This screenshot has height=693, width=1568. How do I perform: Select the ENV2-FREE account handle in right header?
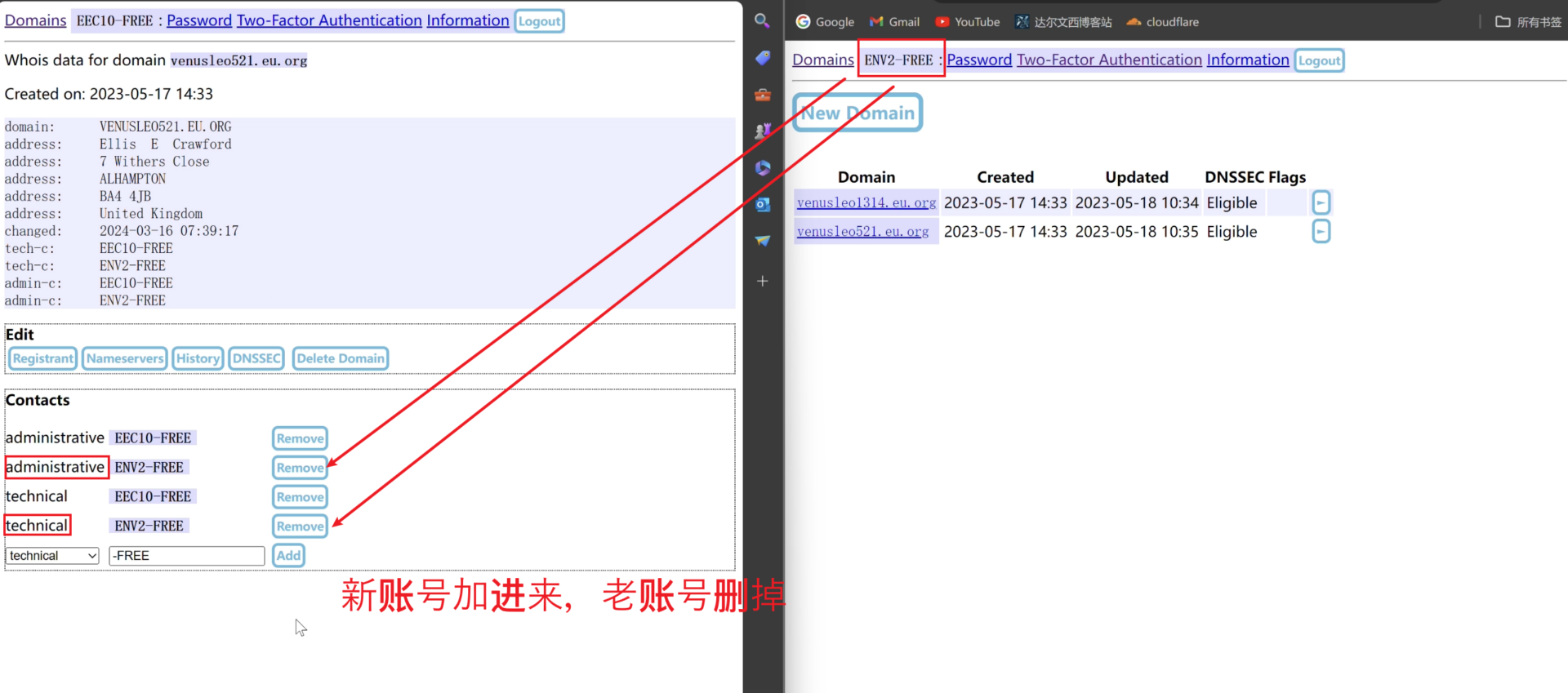pyautogui.click(x=898, y=60)
